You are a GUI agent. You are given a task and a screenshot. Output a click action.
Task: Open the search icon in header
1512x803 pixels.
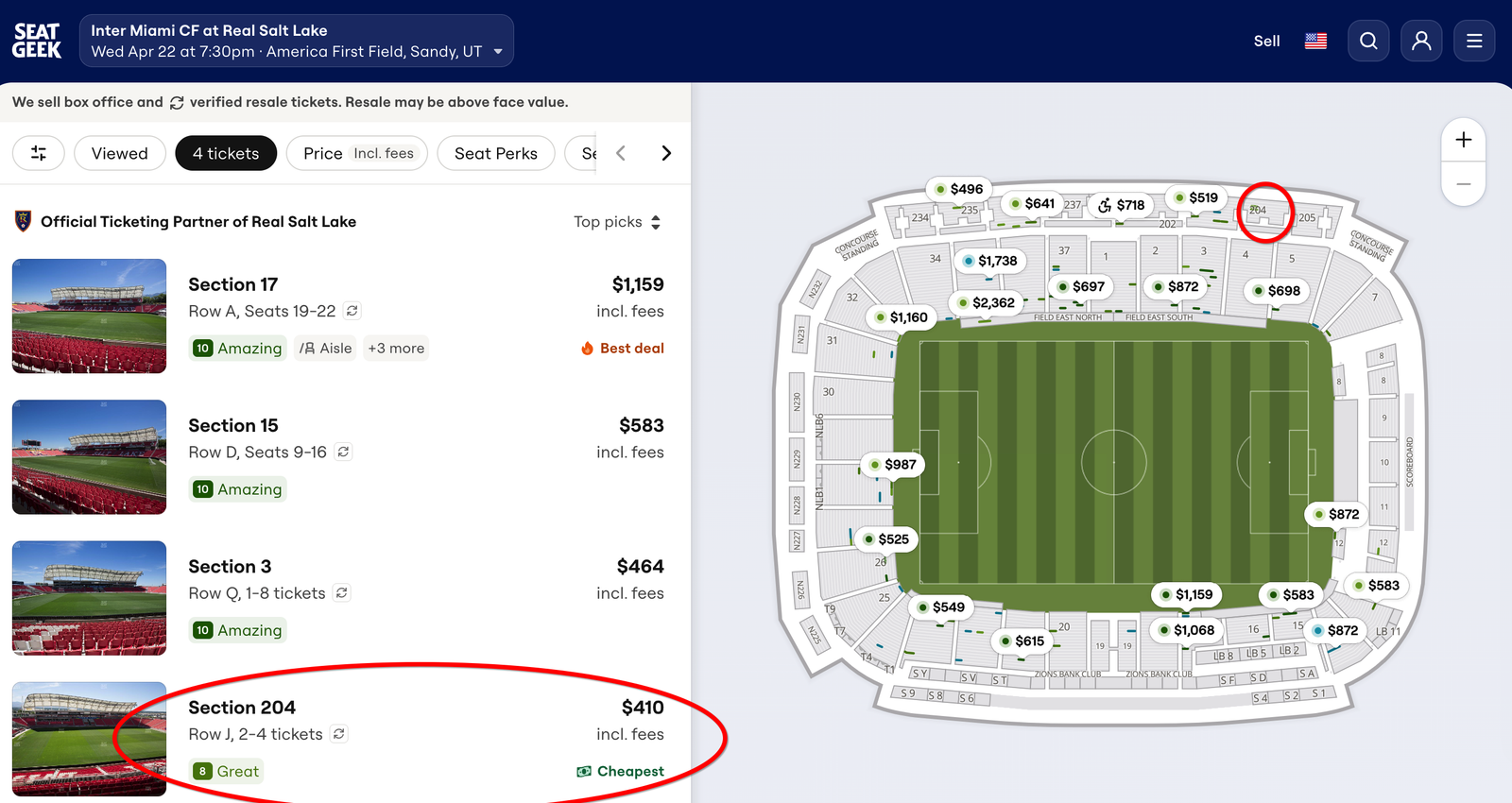click(x=1368, y=41)
